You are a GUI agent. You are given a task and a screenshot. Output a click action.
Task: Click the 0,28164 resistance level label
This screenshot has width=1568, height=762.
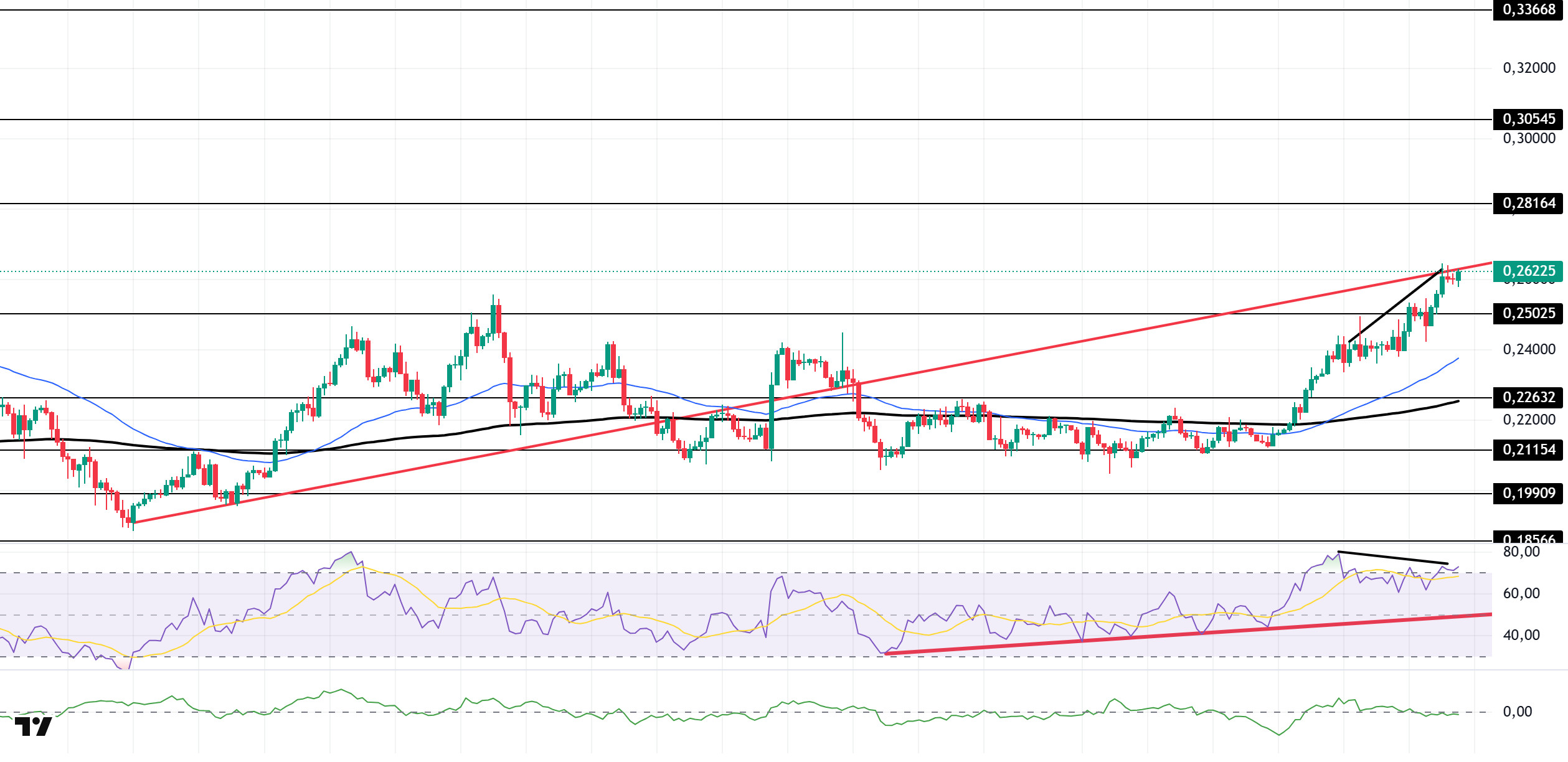click(x=1528, y=203)
